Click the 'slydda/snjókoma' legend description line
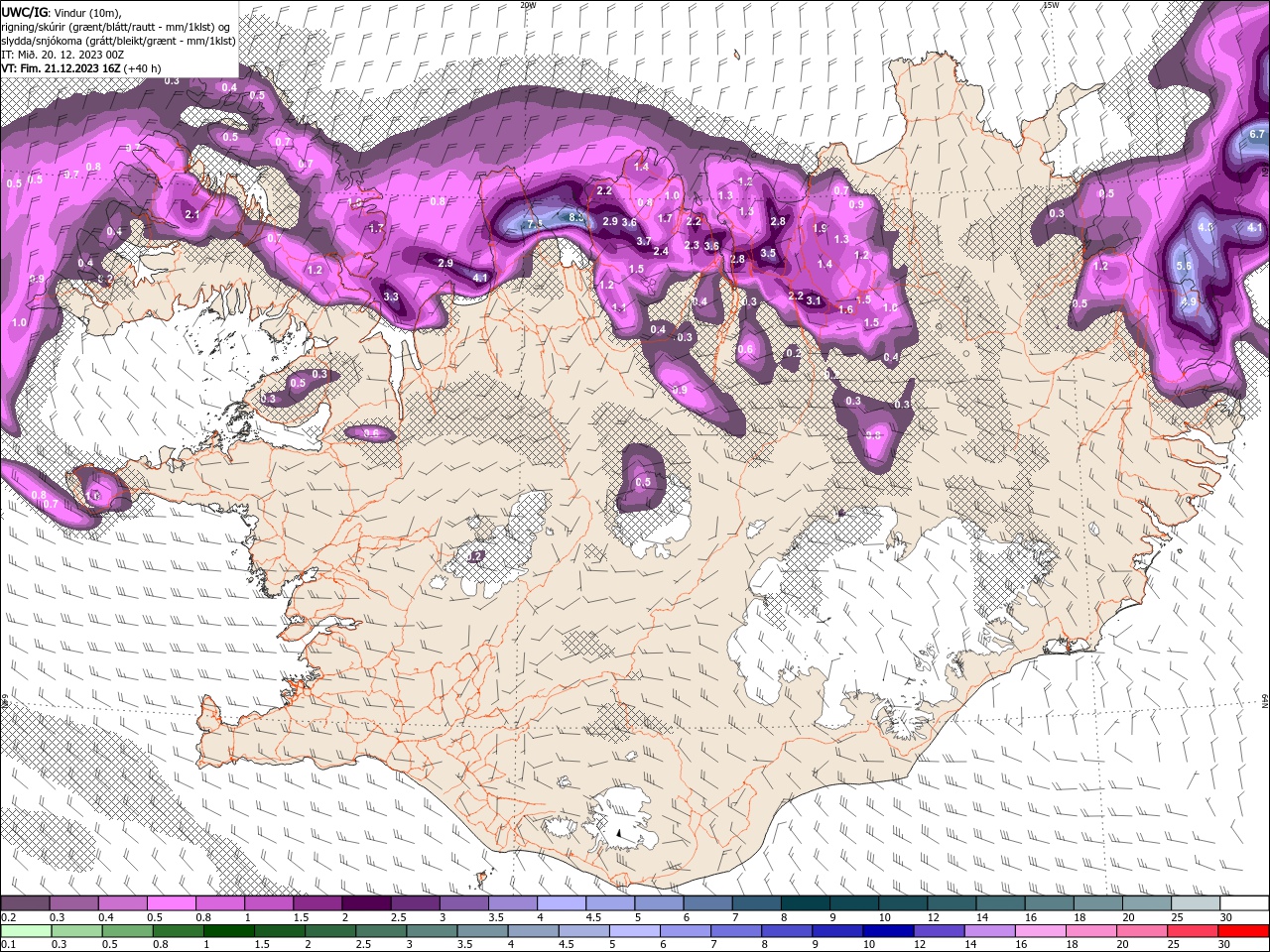This screenshot has width=1270, height=952. click(x=118, y=41)
